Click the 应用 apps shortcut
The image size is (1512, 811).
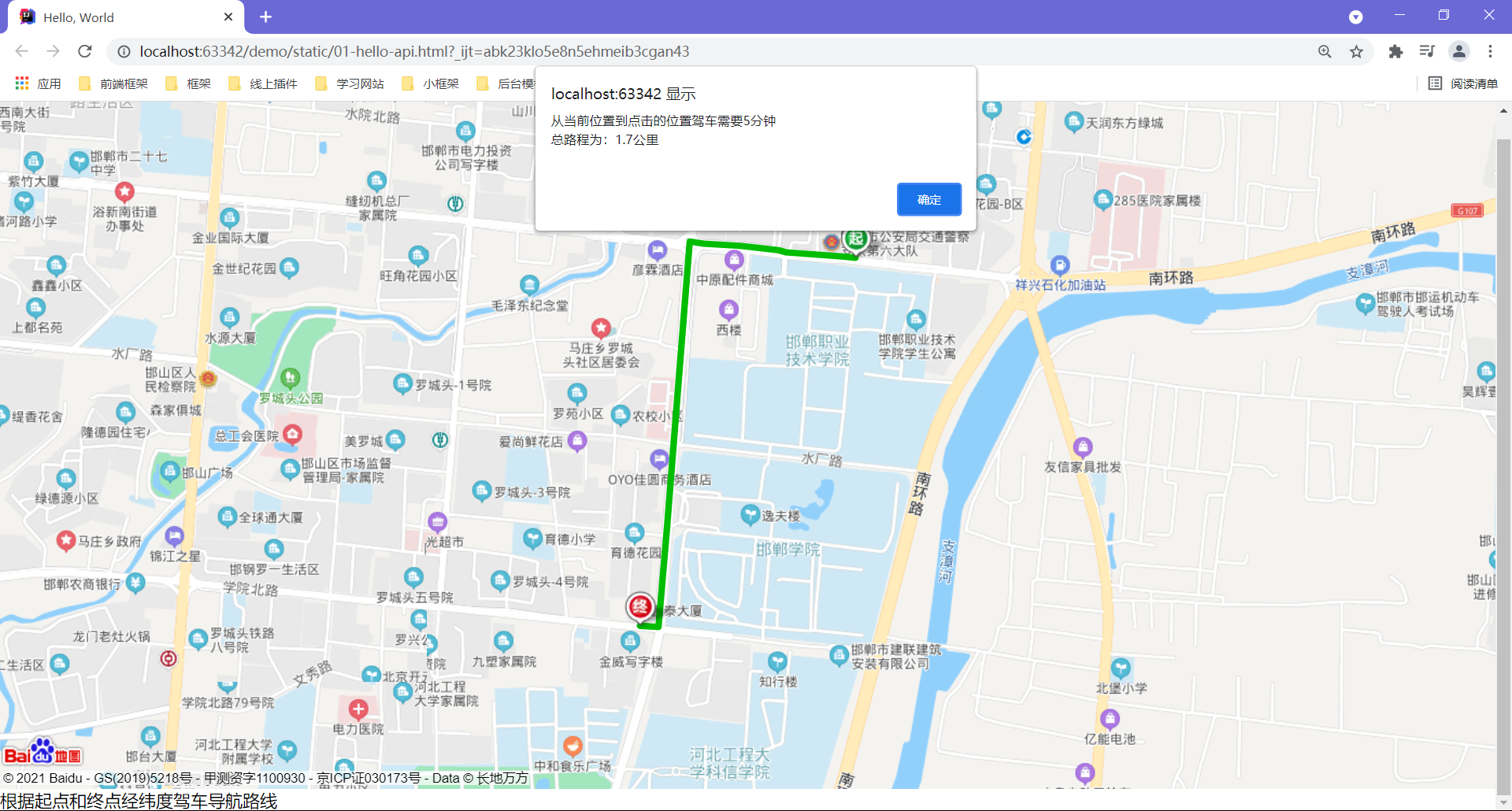coord(38,83)
